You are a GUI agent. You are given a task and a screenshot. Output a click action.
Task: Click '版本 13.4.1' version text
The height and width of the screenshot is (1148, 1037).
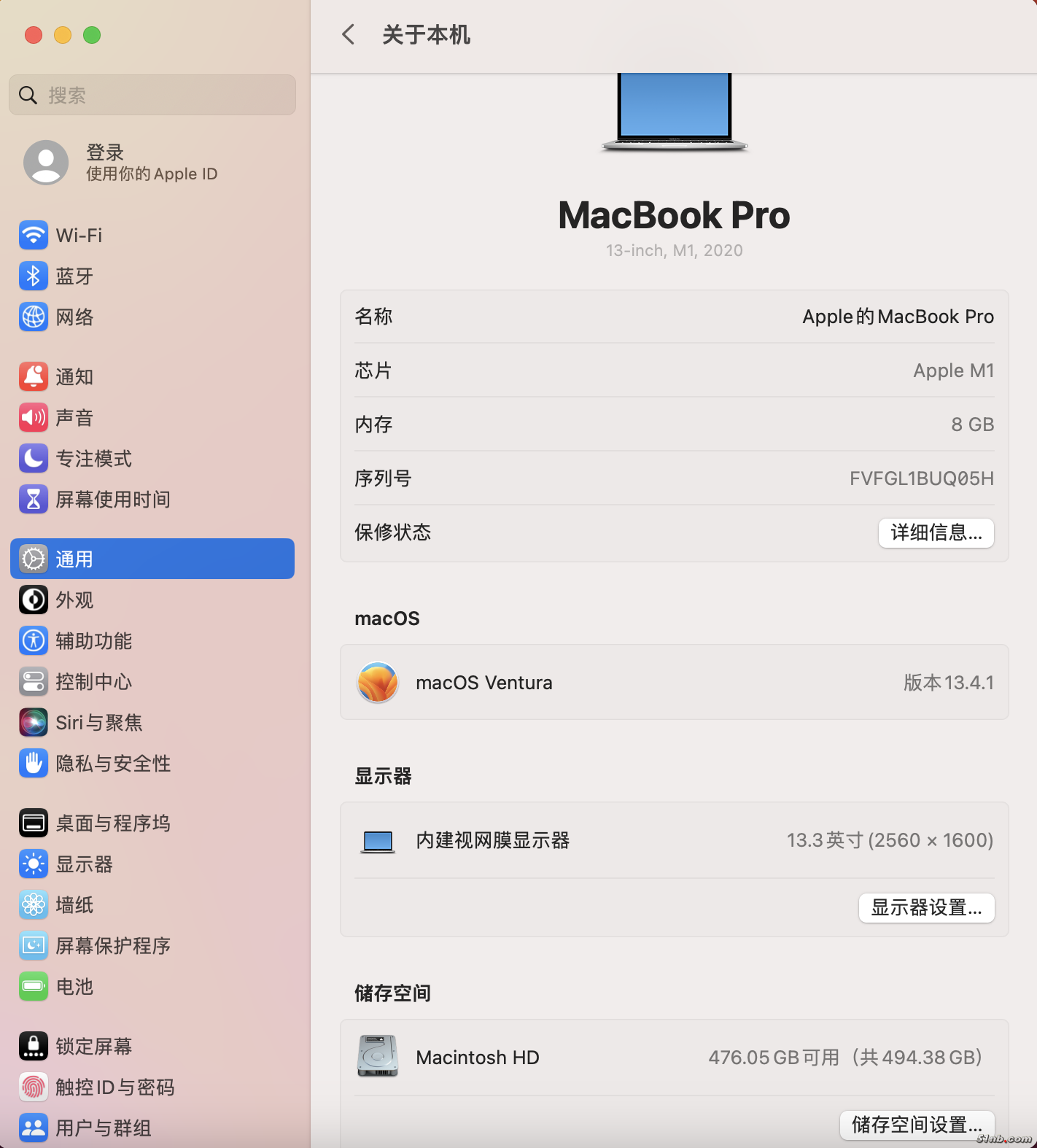point(949,683)
